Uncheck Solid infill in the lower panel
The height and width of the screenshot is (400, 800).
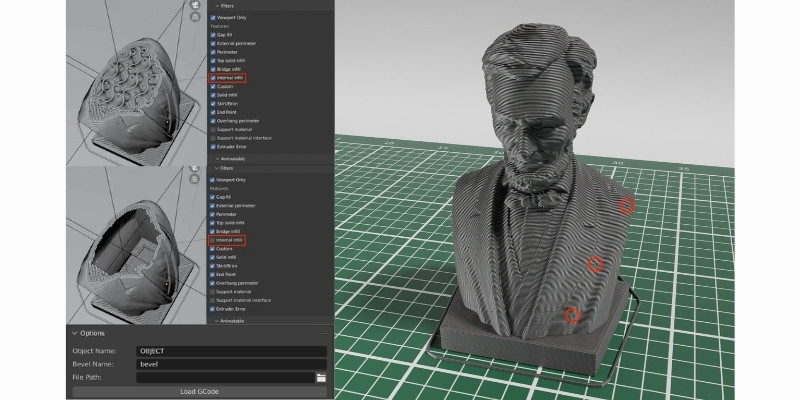[x=213, y=258]
